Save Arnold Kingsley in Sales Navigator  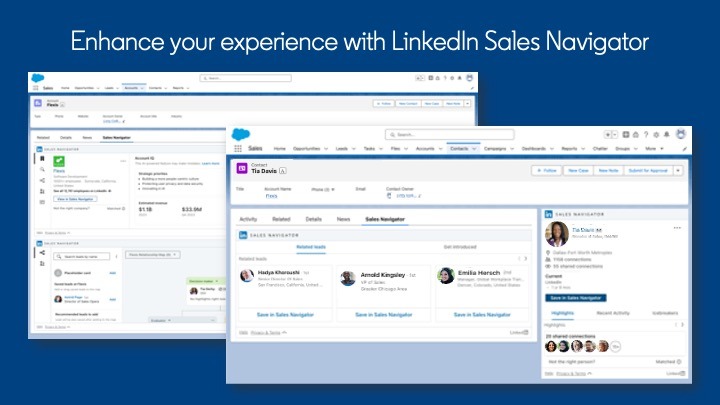(x=383, y=314)
